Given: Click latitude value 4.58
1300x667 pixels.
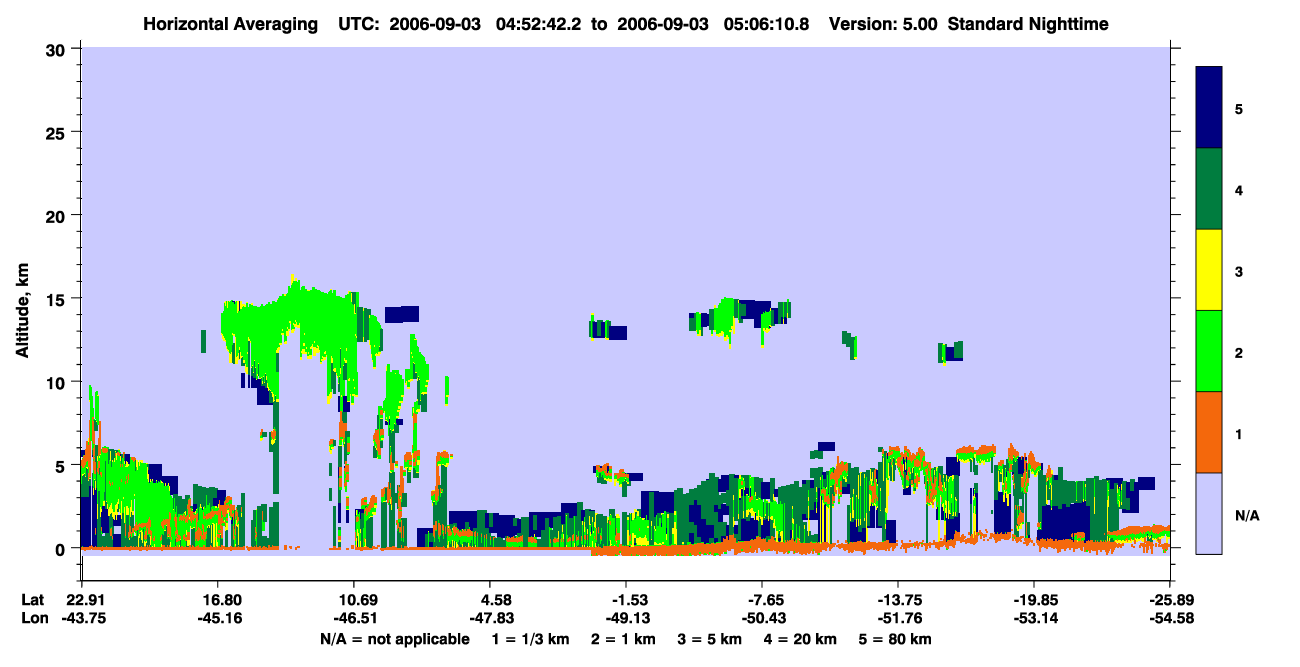Looking at the screenshot, I should tap(489, 599).
